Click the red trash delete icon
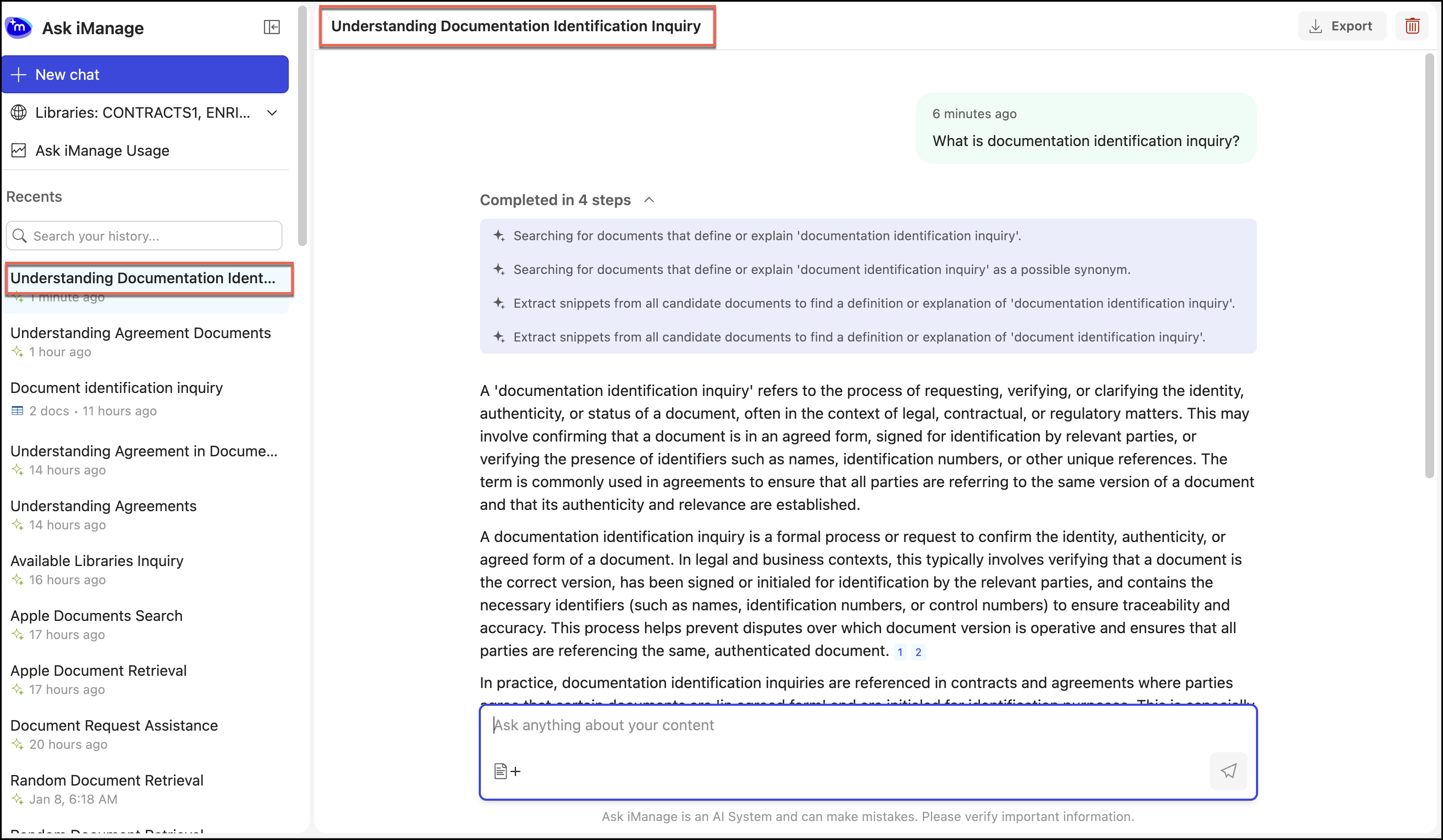This screenshot has height=840, width=1443. coord(1411,26)
